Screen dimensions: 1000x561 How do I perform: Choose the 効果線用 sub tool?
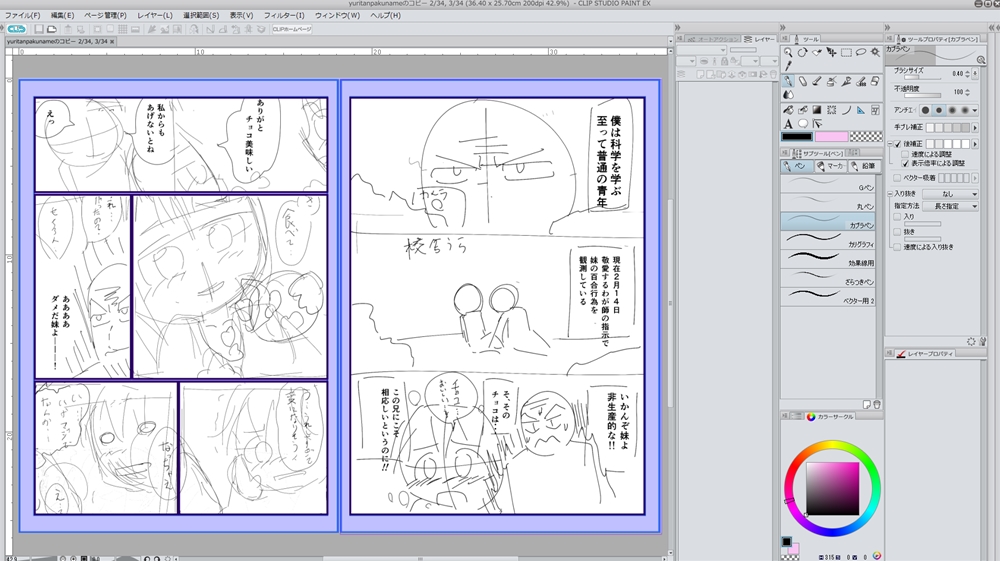(x=828, y=259)
